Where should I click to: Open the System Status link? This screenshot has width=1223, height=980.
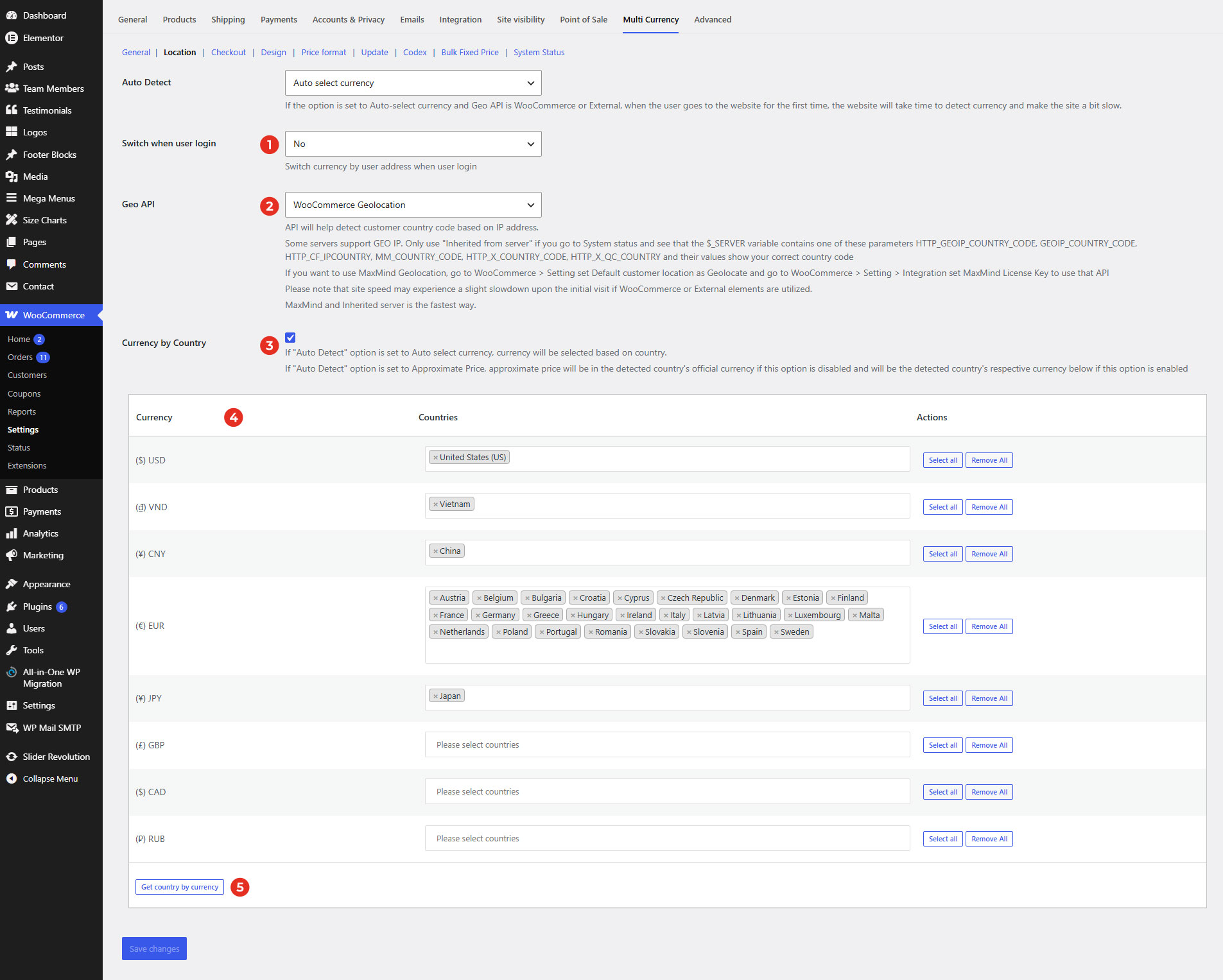(539, 53)
